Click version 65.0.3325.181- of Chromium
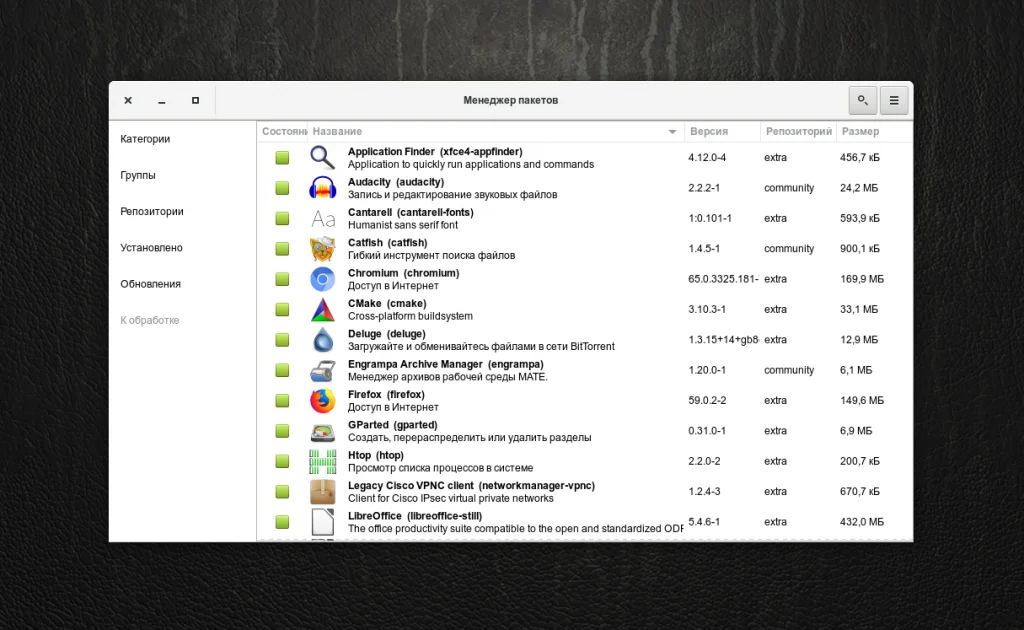This screenshot has width=1024, height=630. point(723,279)
